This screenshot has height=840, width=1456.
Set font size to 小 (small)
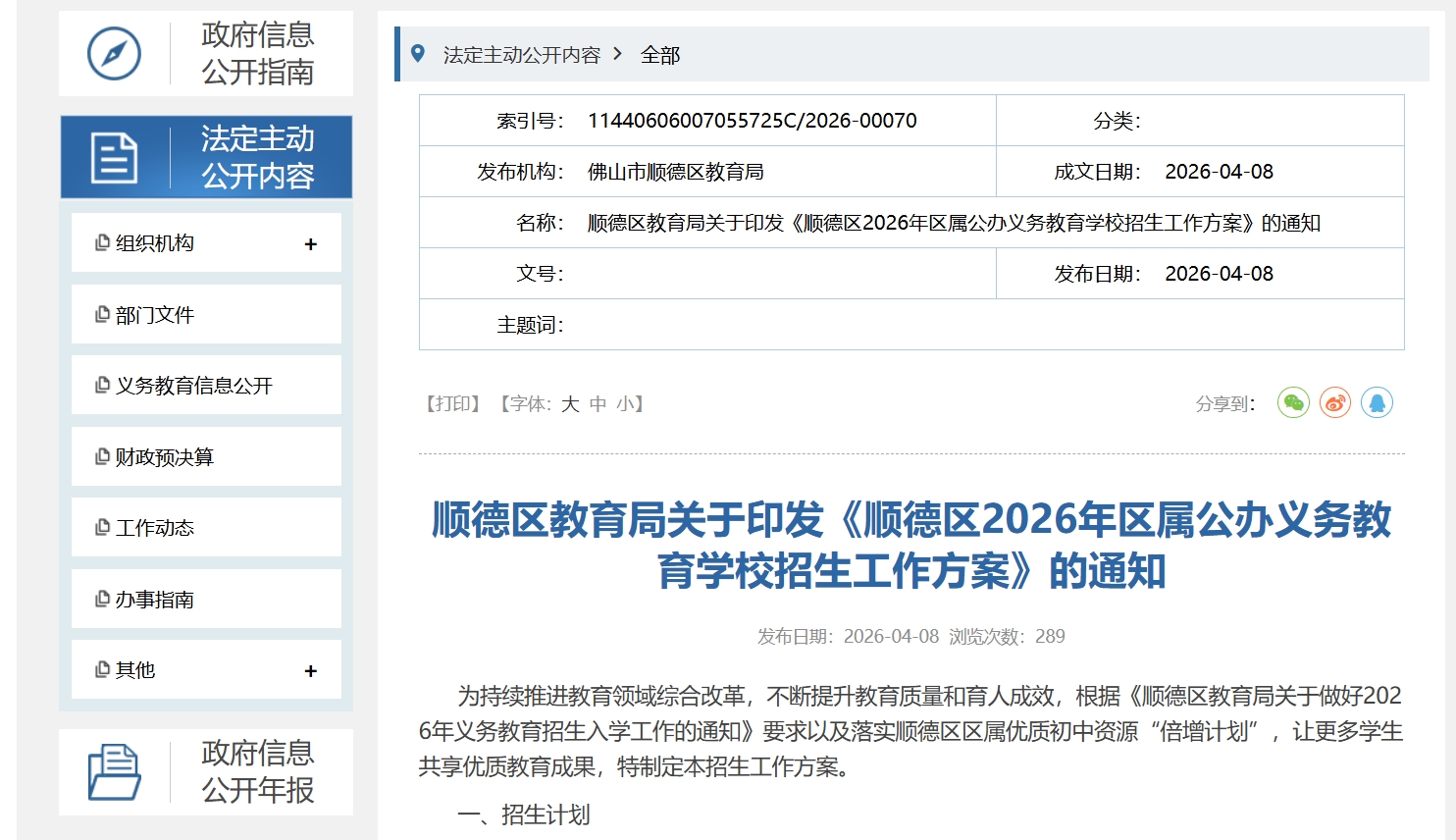pos(625,403)
